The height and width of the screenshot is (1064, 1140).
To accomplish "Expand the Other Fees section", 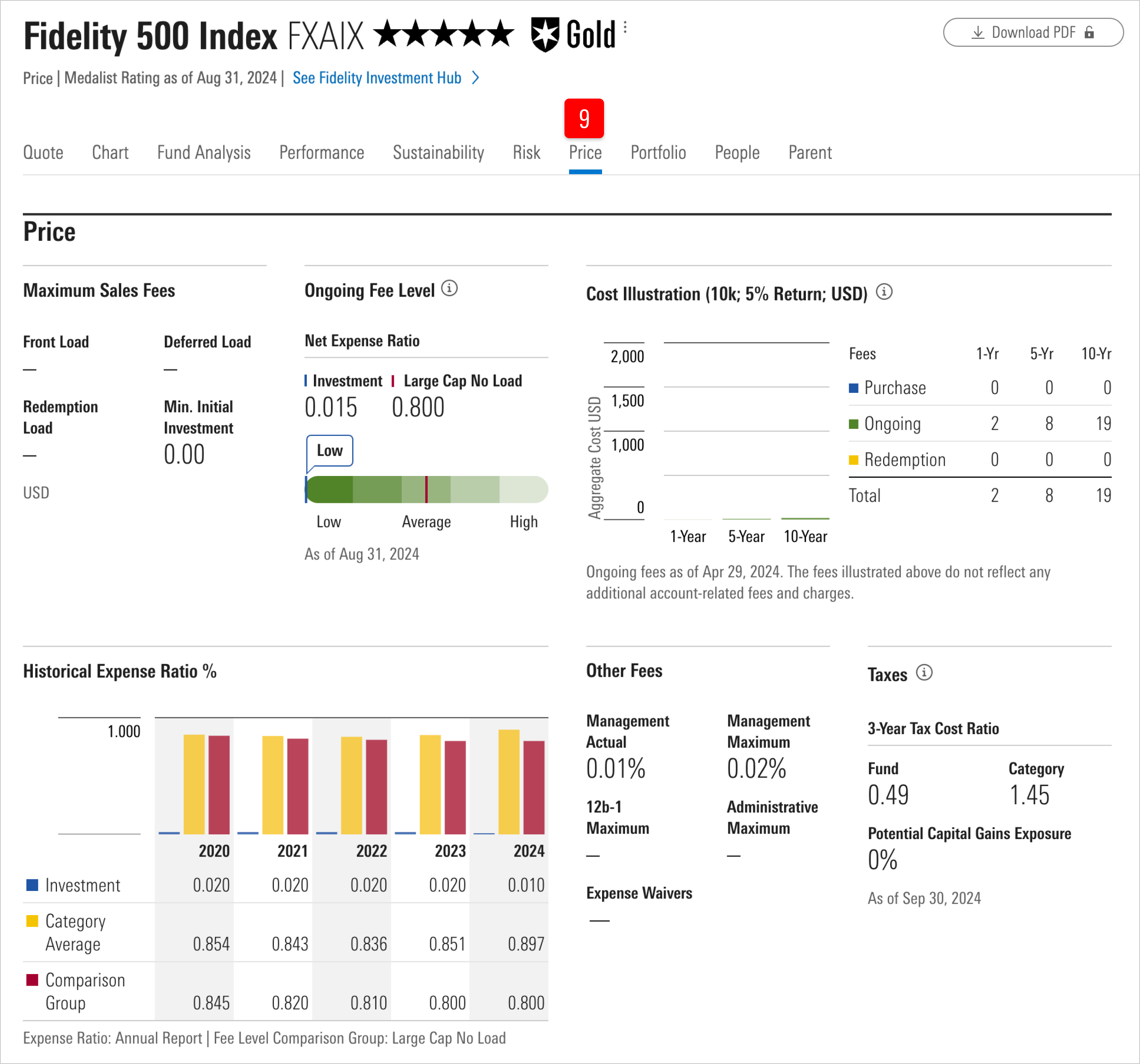I will click(624, 670).
